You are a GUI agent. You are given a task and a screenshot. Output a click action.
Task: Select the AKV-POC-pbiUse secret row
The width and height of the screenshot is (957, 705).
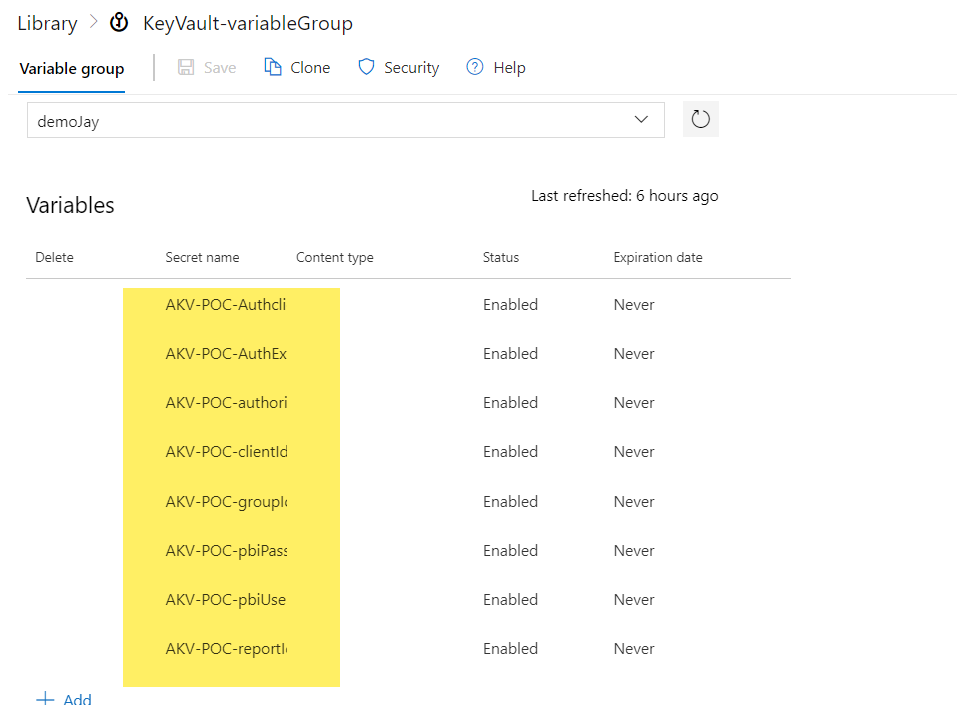tap(408, 599)
